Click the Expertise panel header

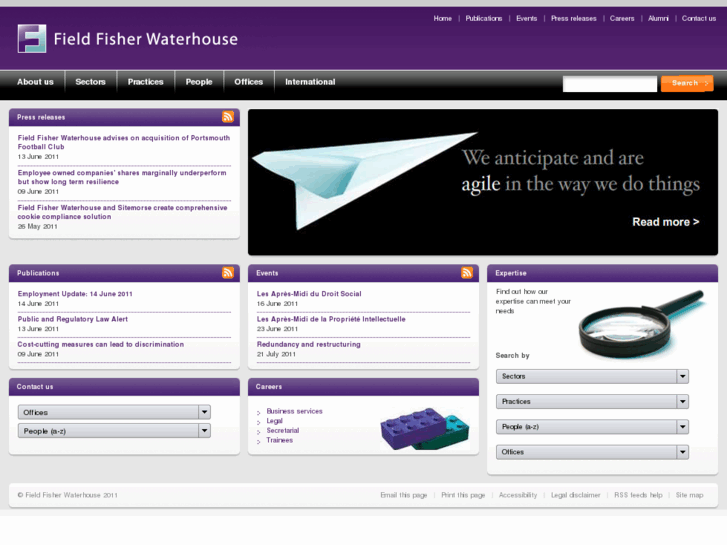coord(602,273)
